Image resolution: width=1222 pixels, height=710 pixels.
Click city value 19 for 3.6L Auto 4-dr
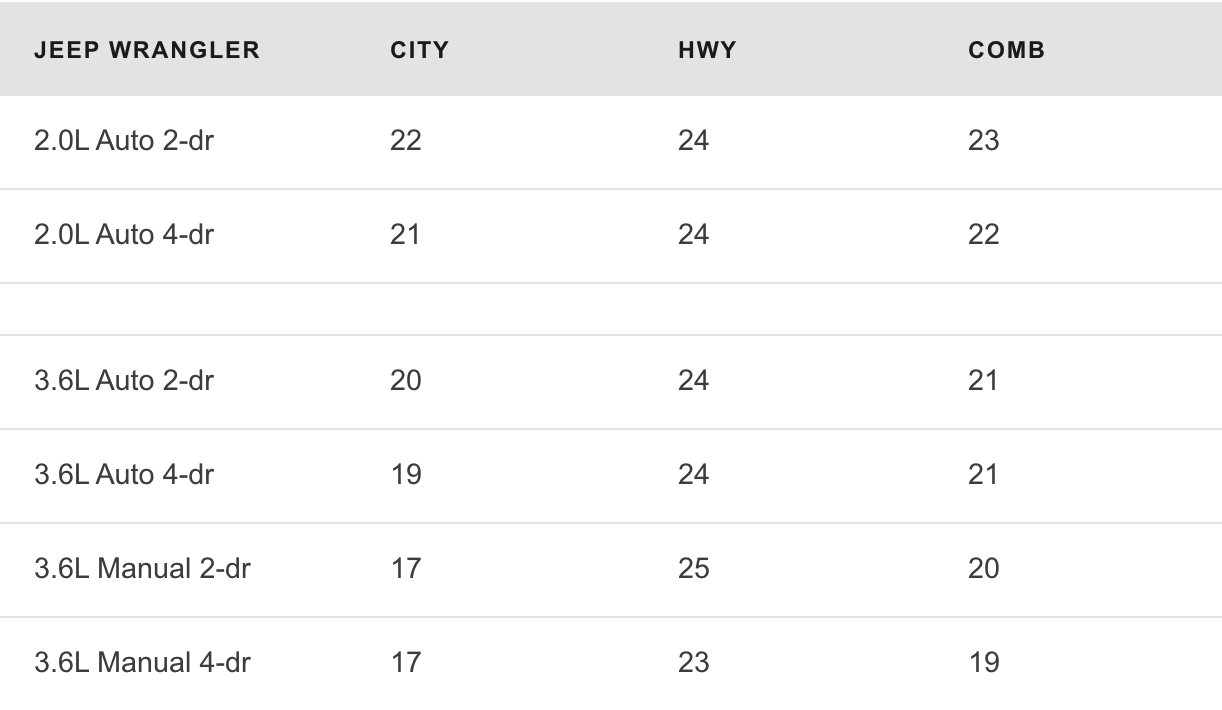406,474
